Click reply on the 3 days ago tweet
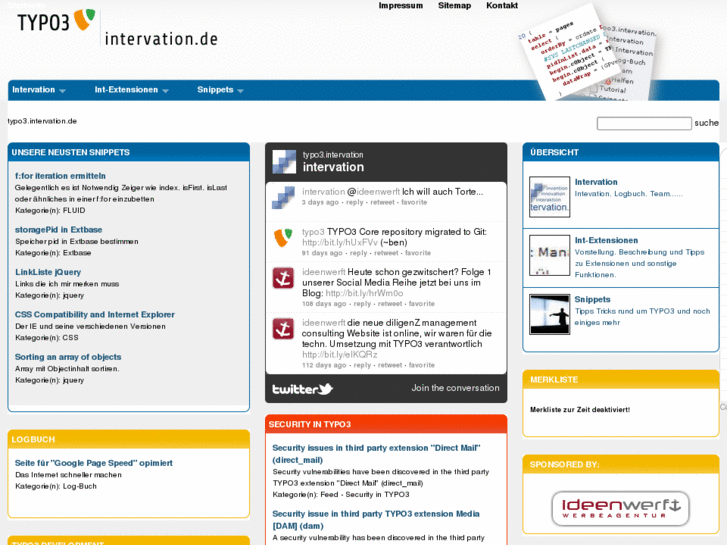 [x=355, y=202]
